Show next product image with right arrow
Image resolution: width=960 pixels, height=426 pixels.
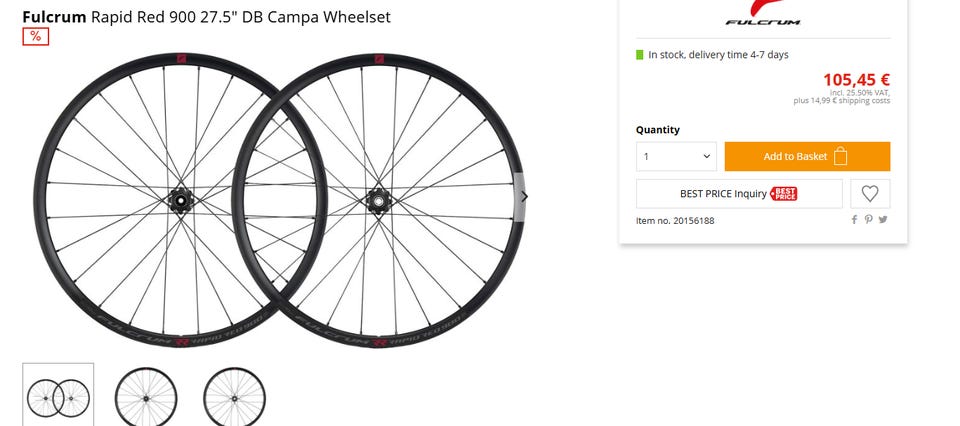click(525, 196)
